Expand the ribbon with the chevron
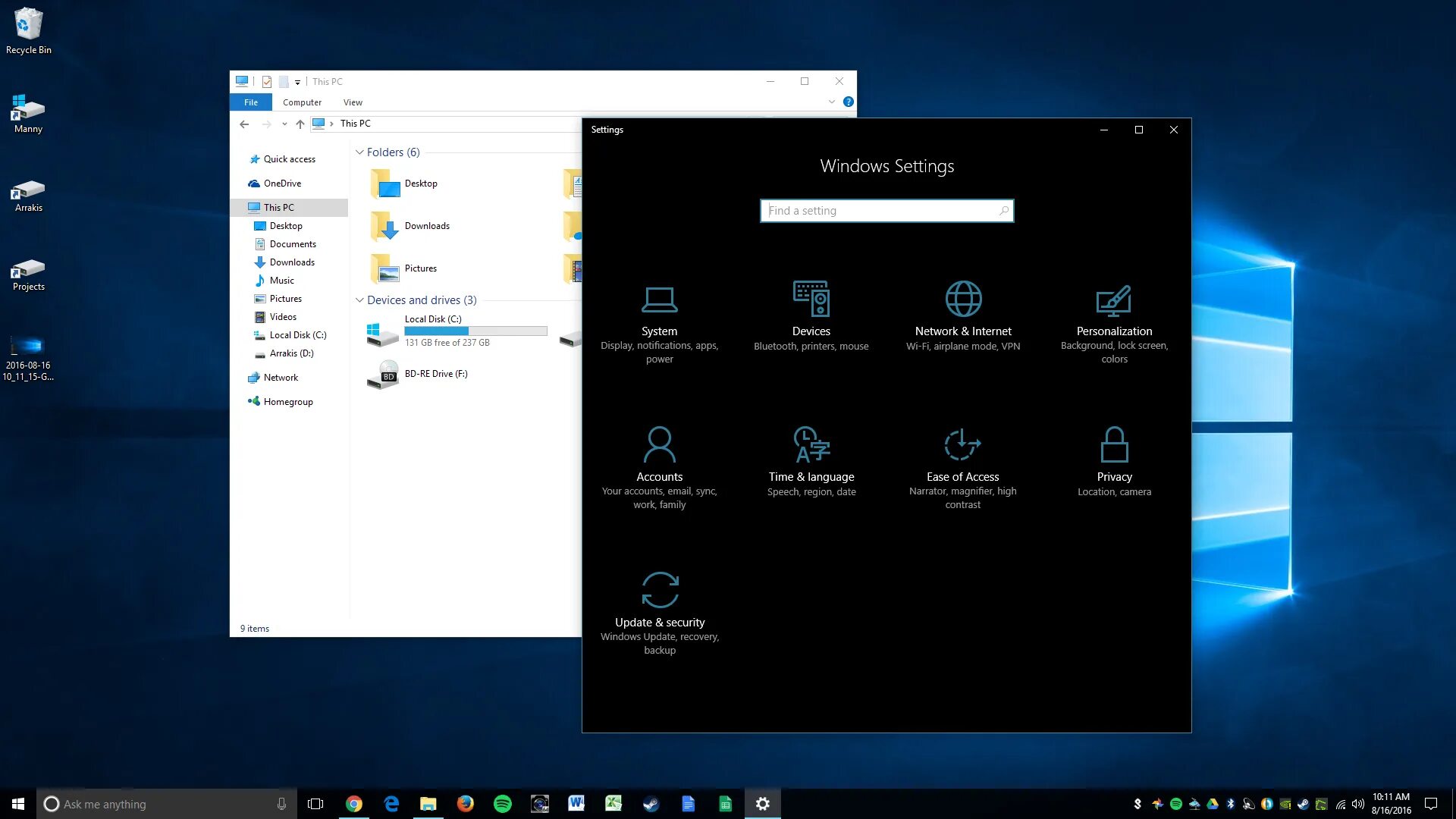 [832, 102]
